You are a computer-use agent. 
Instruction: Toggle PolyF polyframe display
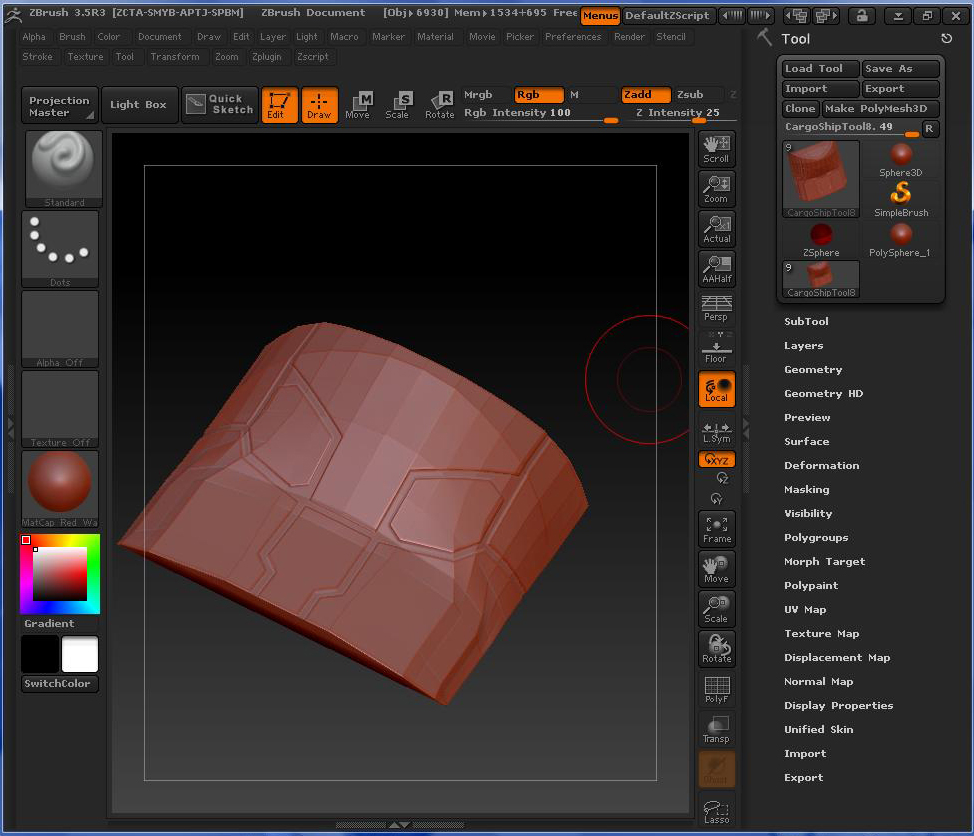[x=716, y=689]
